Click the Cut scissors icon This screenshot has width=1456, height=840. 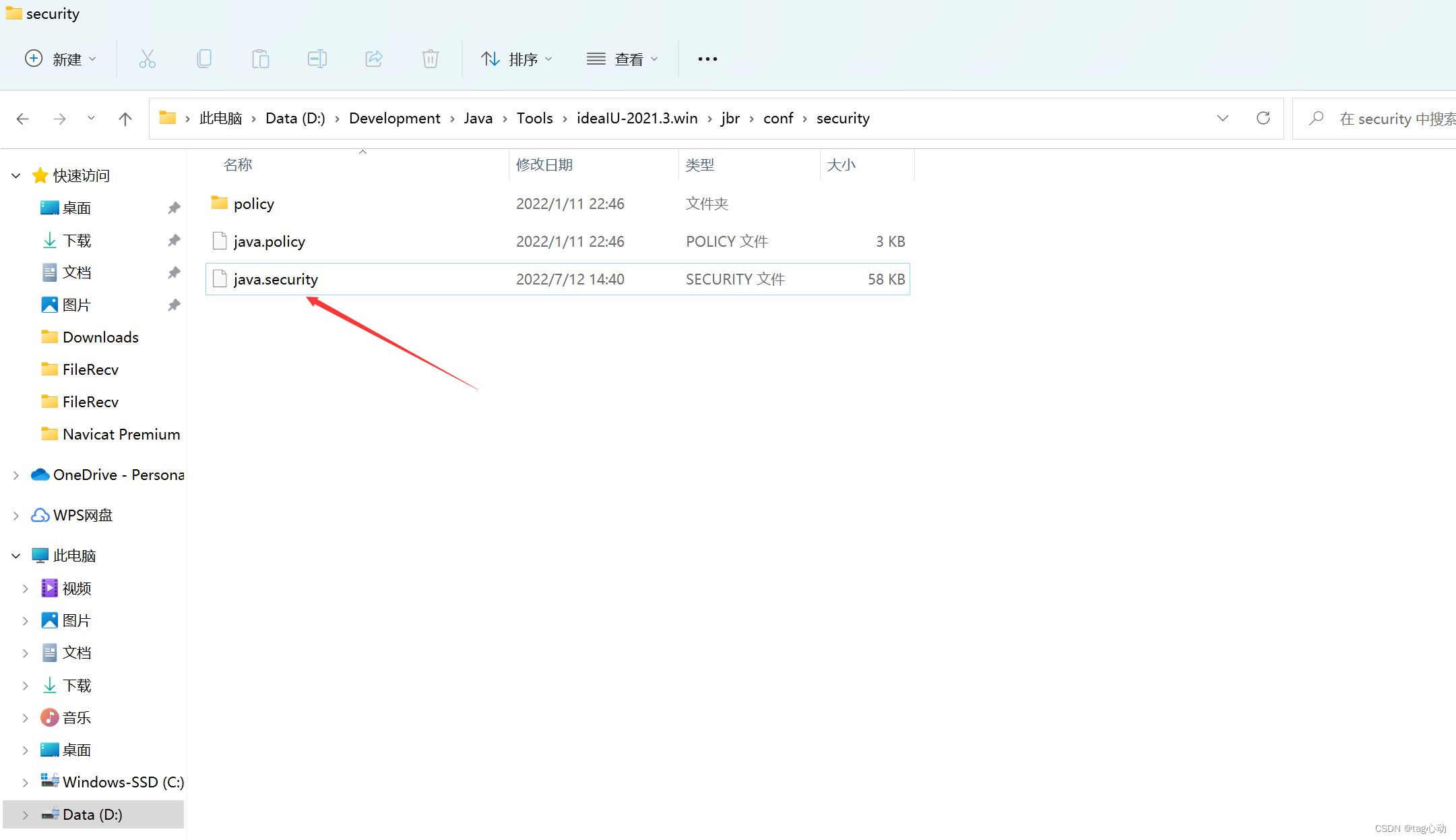click(147, 59)
